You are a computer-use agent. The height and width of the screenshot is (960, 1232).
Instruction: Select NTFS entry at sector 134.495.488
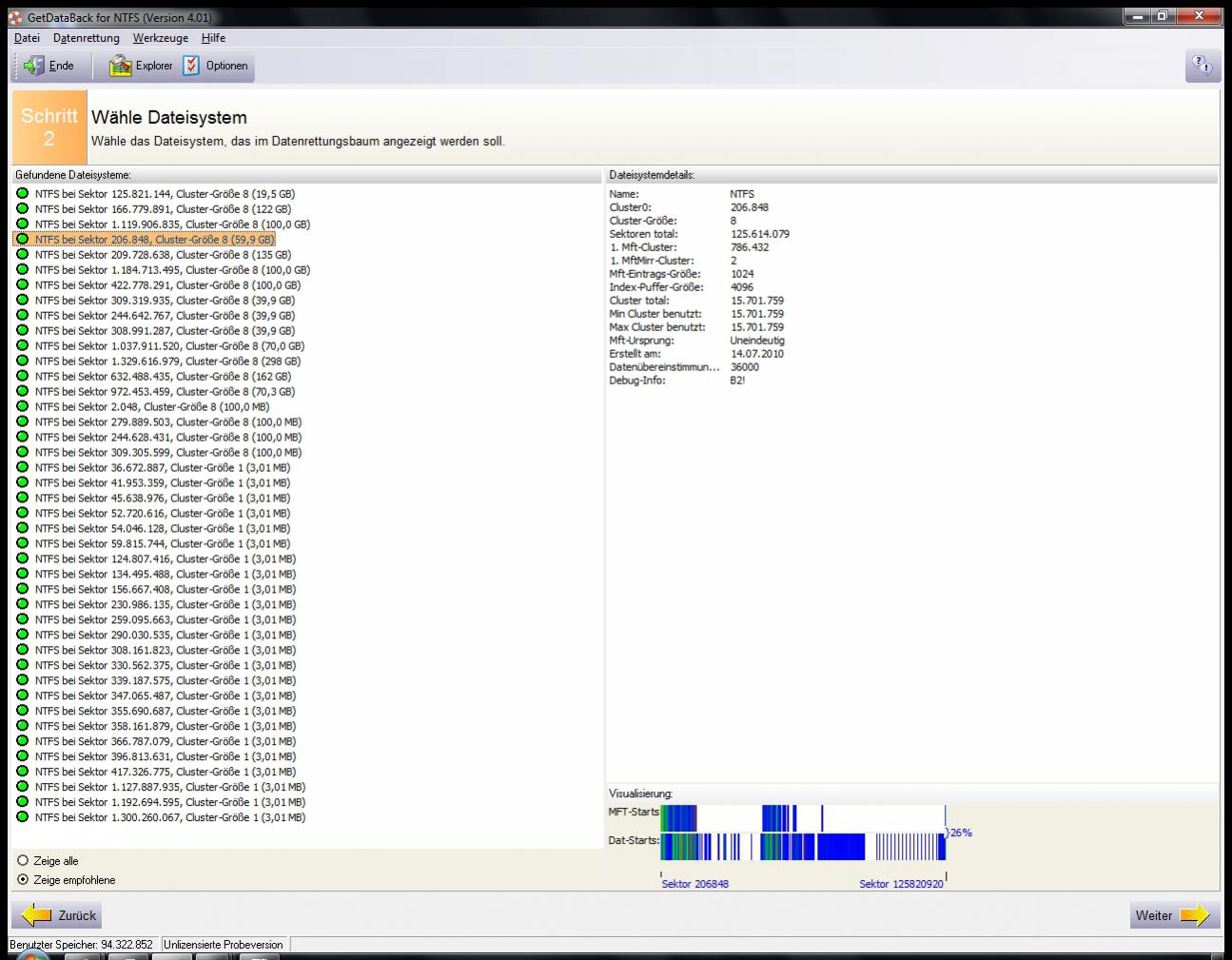point(166,574)
